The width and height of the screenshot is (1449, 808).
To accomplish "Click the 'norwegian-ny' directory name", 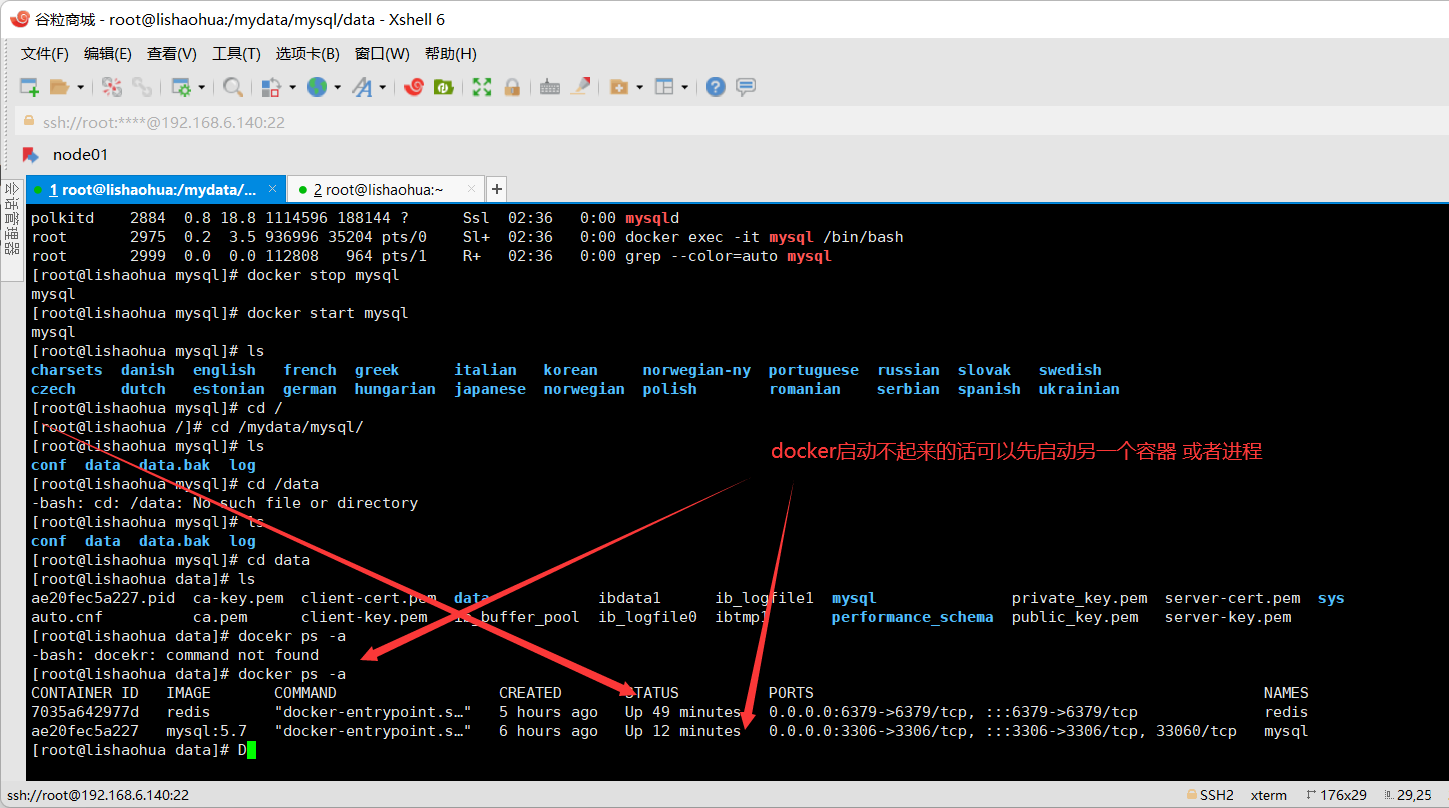I will coord(696,370).
